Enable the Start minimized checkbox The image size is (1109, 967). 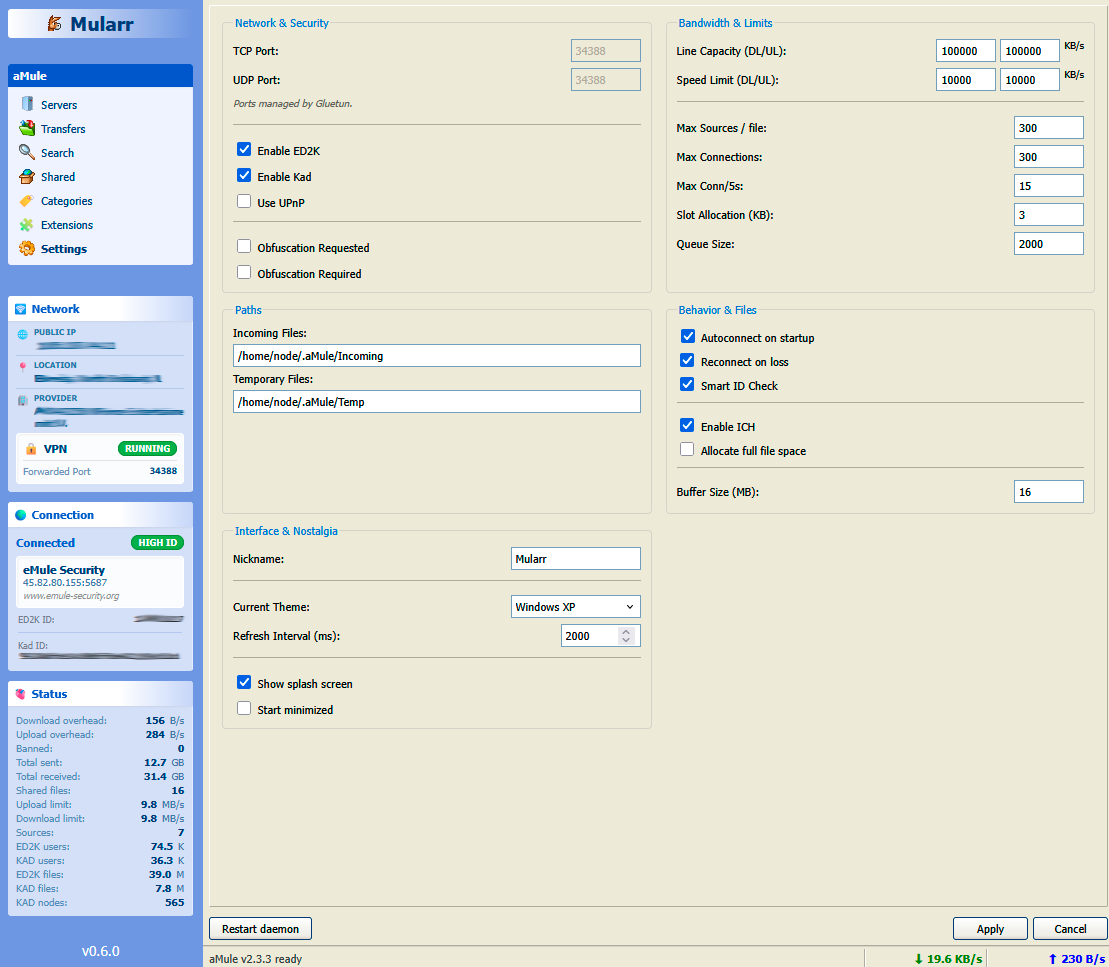pyautogui.click(x=244, y=709)
